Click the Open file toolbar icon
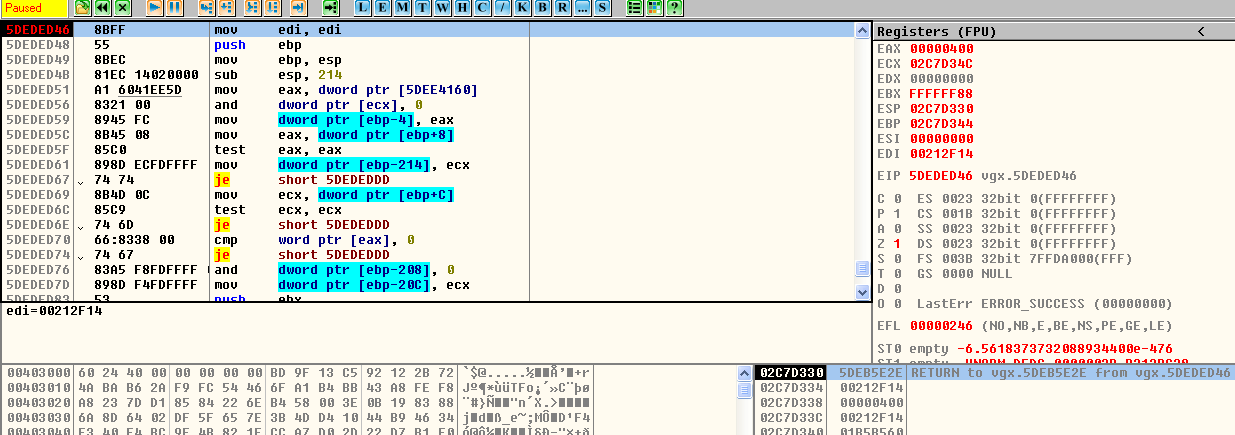 [82, 8]
